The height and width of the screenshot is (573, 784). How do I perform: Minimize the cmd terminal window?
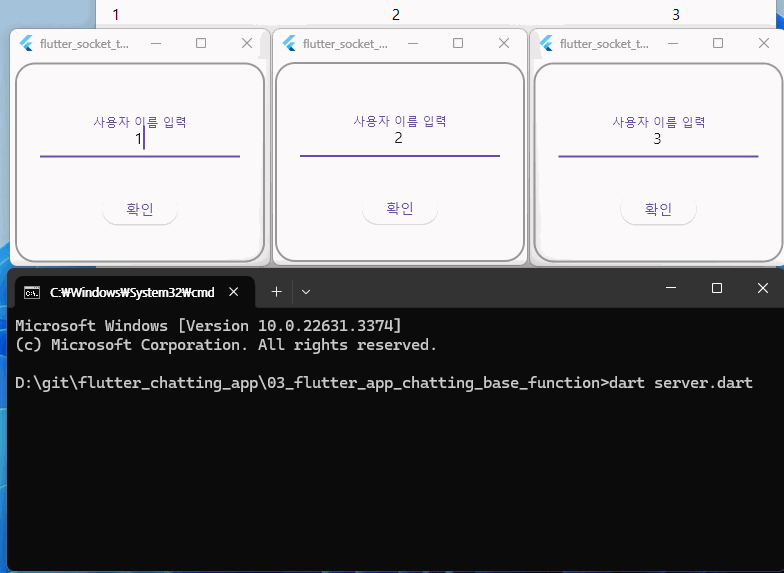(671, 288)
